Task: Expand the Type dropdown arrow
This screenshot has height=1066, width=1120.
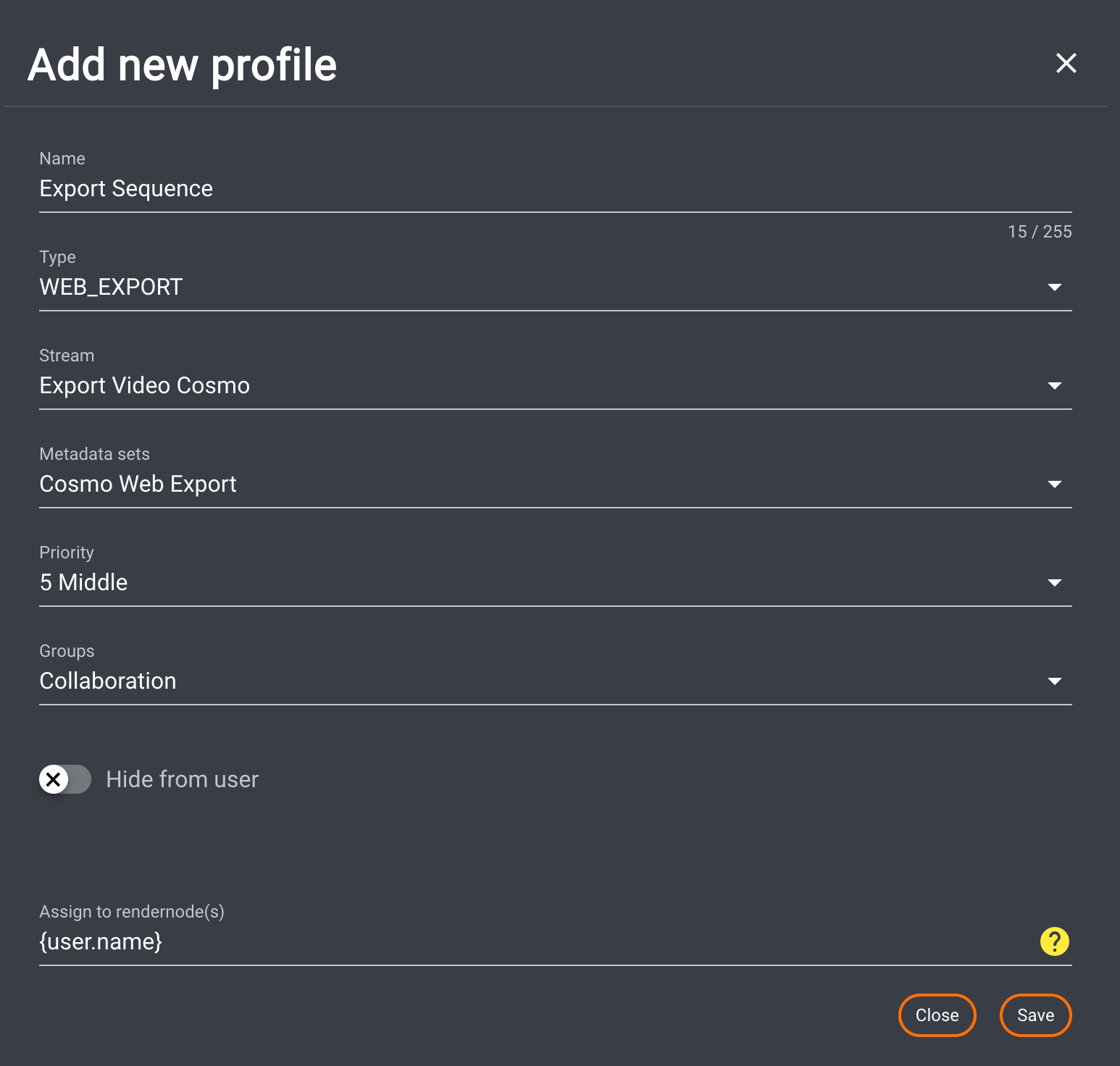Action: pyautogui.click(x=1054, y=288)
